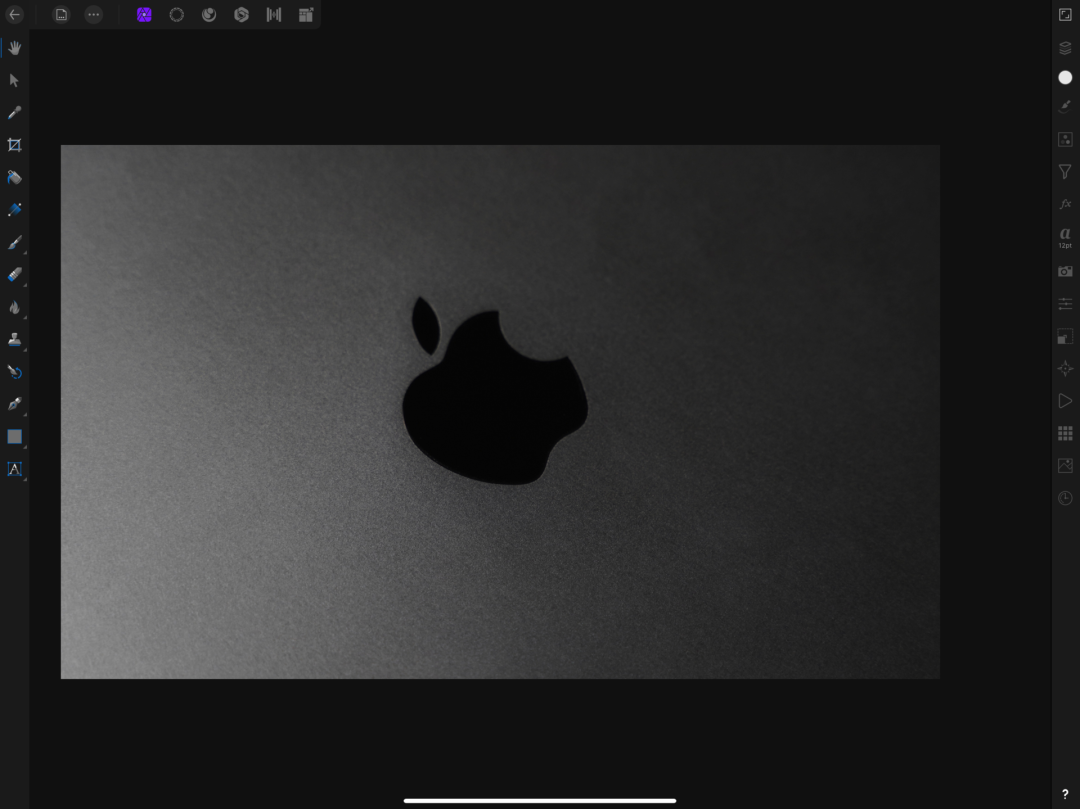Toggle the interface visibility icon at top right
1080x809 pixels.
click(1065, 14)
